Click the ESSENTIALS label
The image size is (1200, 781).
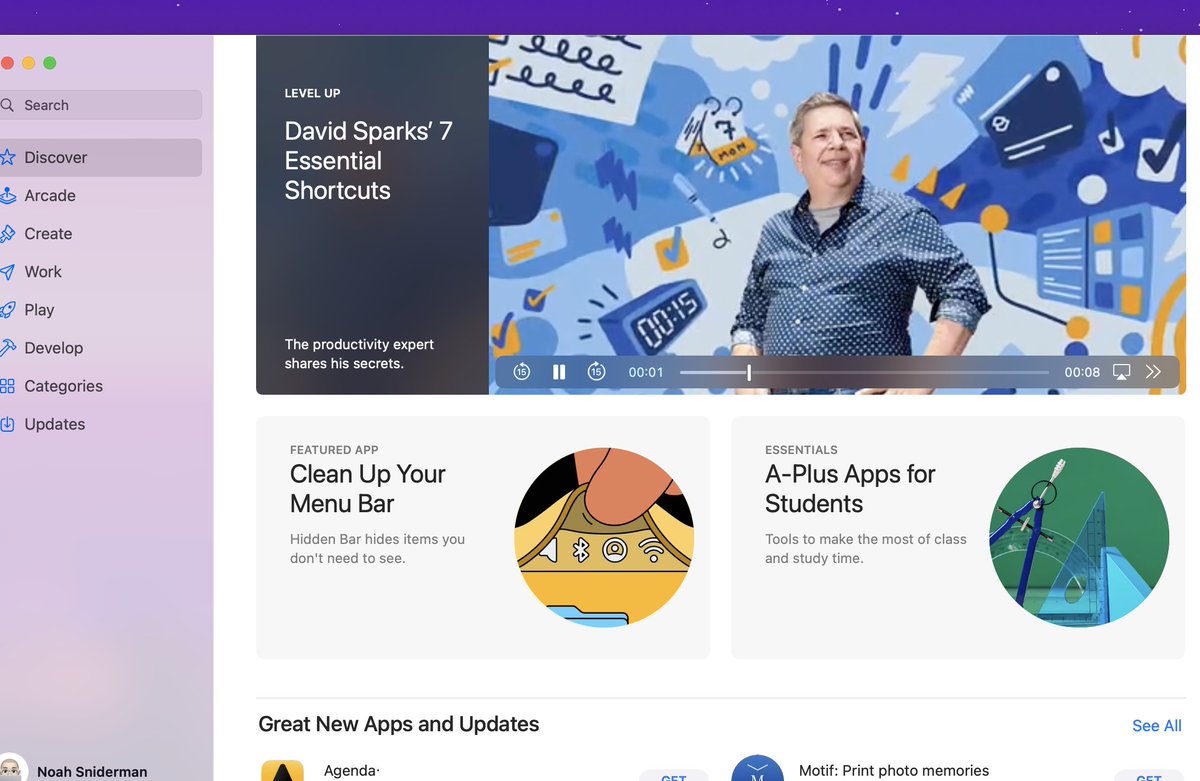click(801, 450)
